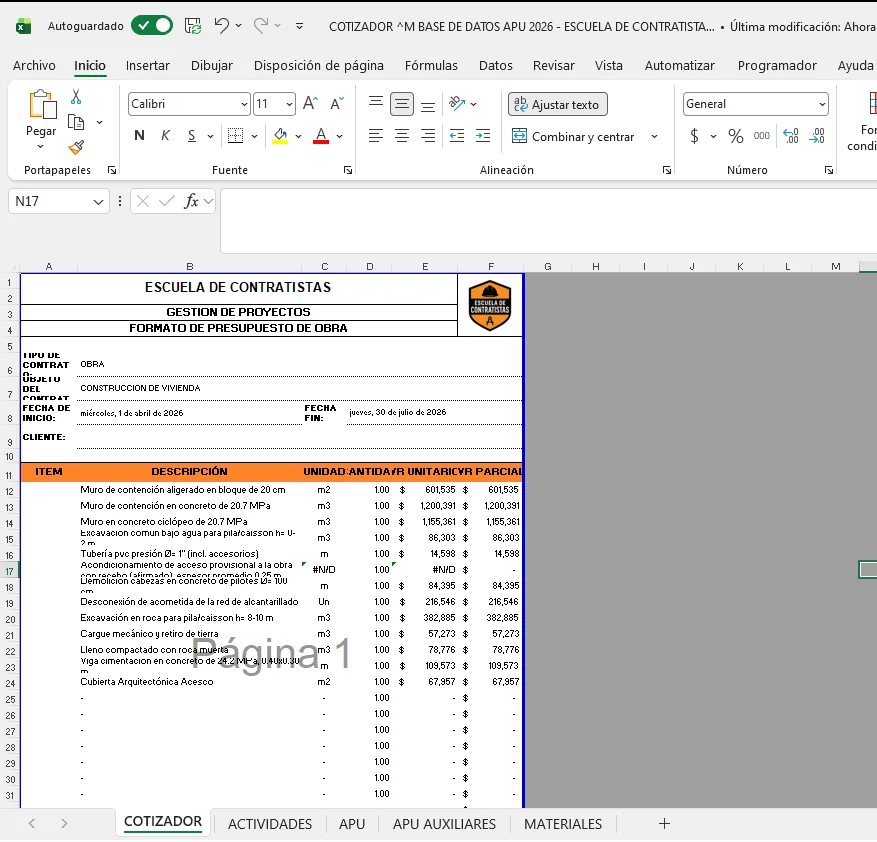Open the Fórmulas ribbon tab
The width and height of the screenshot is (877, 842).
coord(431,65)
